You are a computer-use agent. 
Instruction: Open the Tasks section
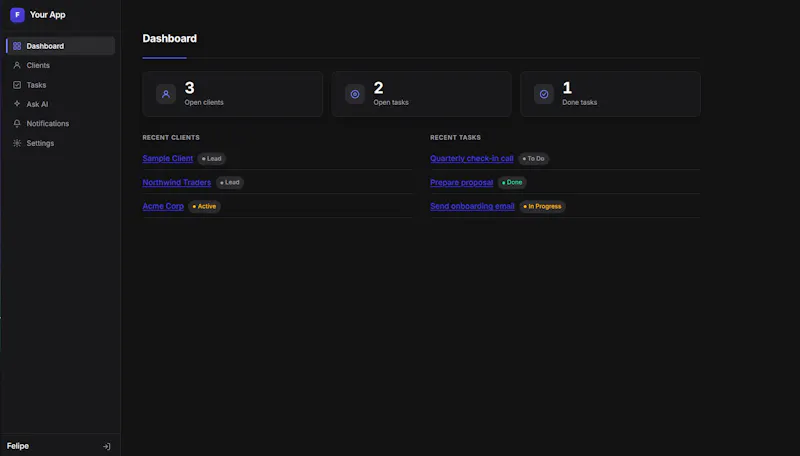coord(61,85)
